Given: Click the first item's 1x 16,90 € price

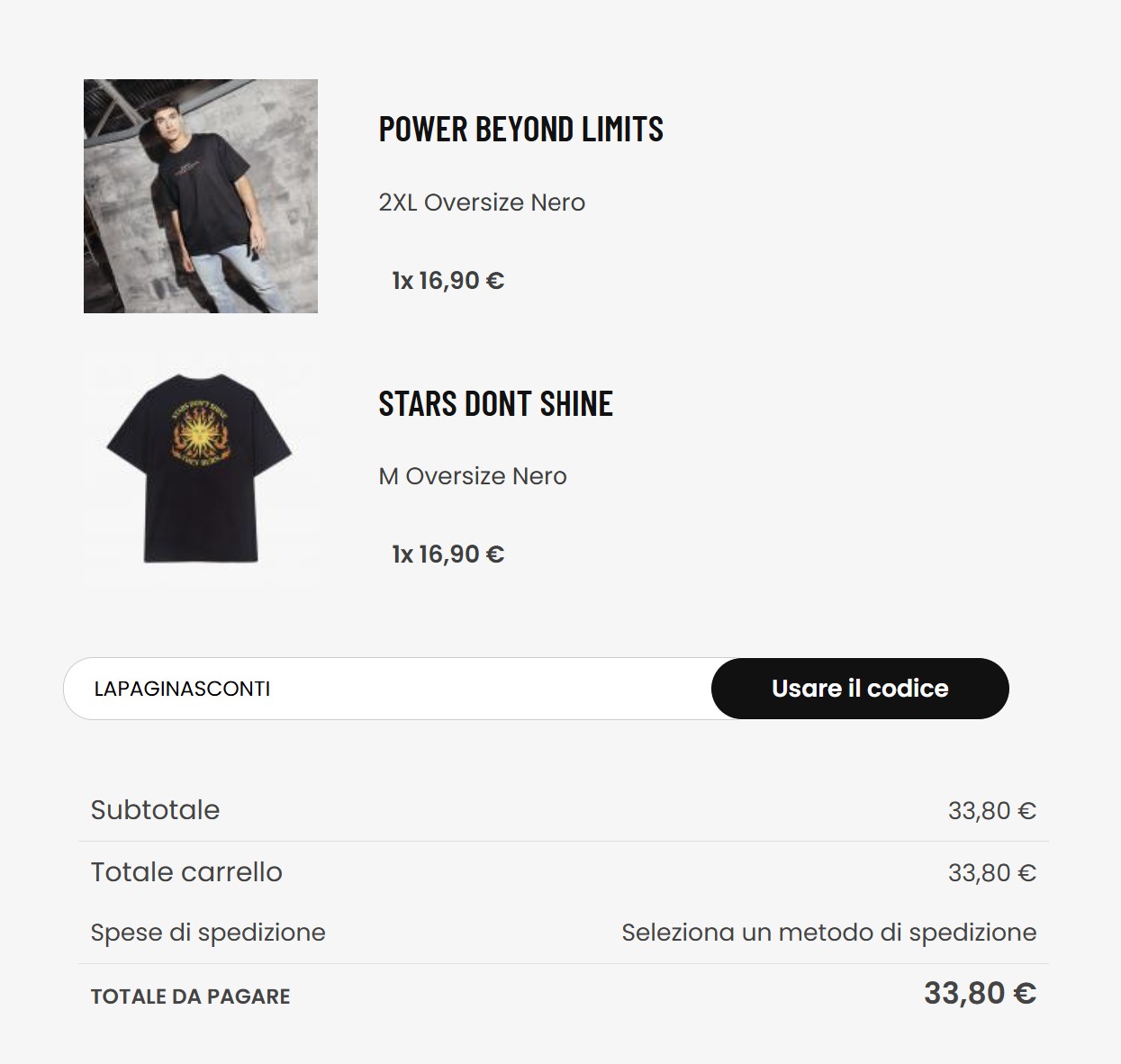Looking at the screenshot, I should [447, 281].
